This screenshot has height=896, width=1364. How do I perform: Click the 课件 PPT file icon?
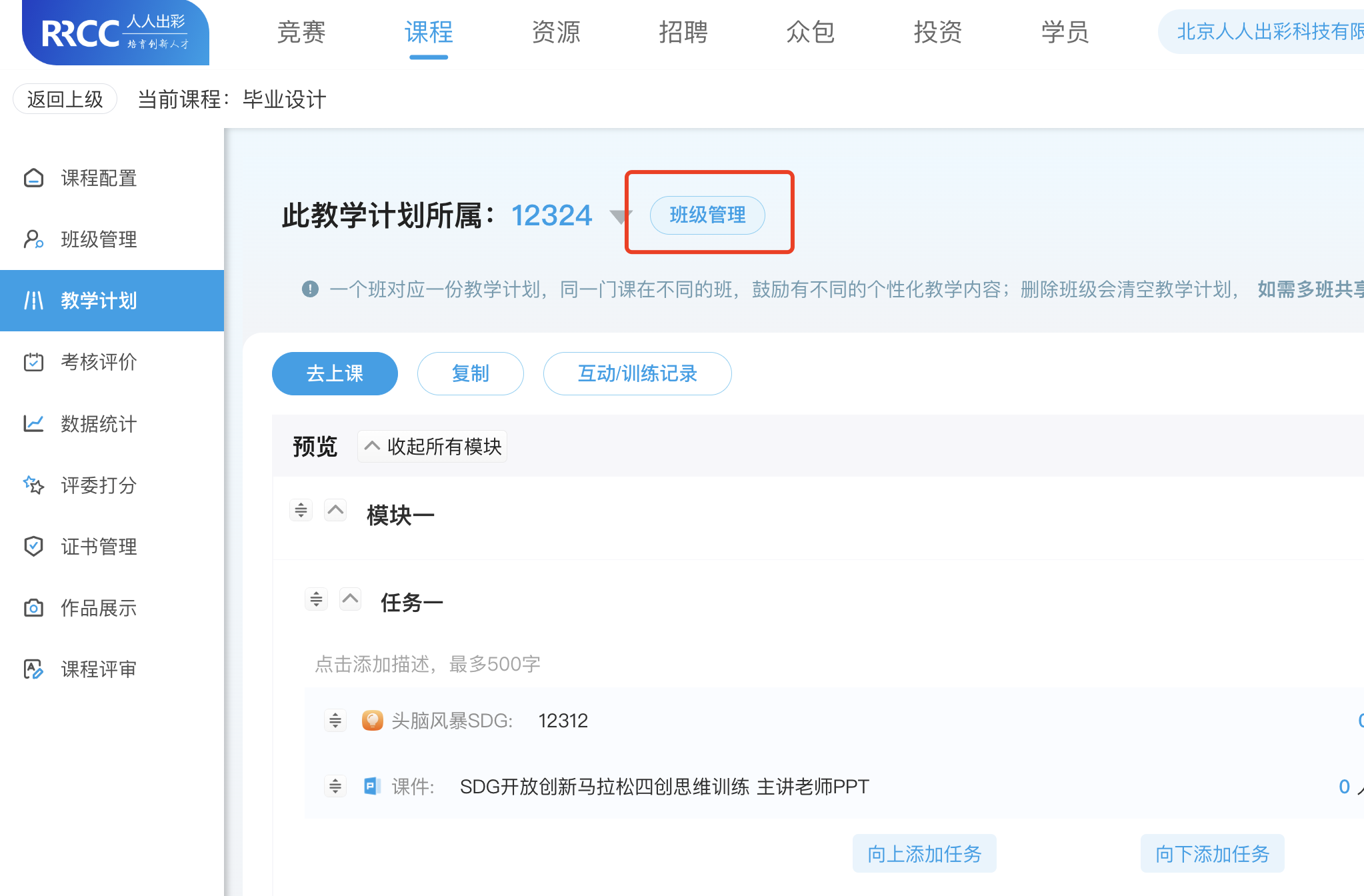click(373, 786)
